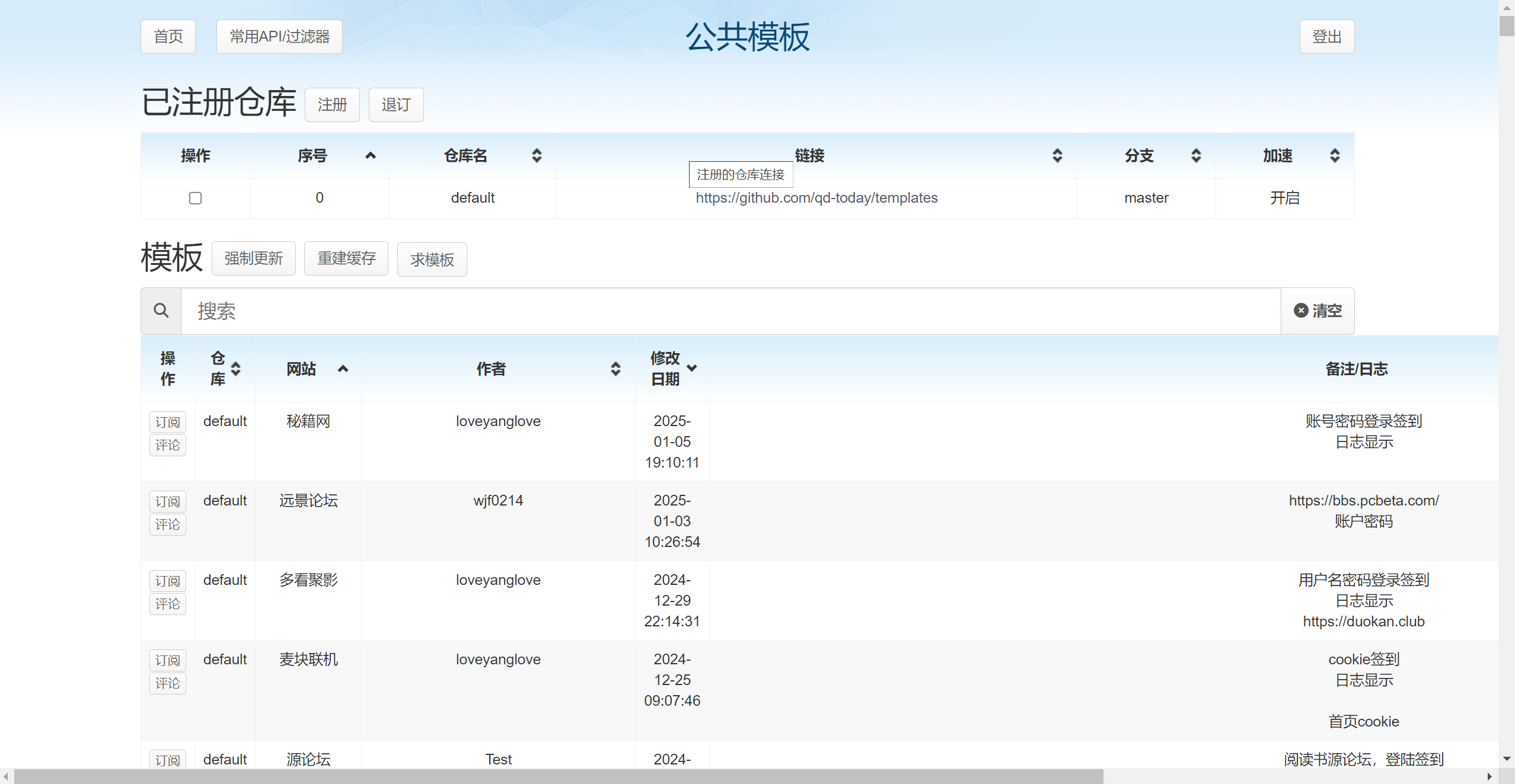The image size is (1515, 784).
Task: Check the default repository checkbox
Action: click(195, 198)
